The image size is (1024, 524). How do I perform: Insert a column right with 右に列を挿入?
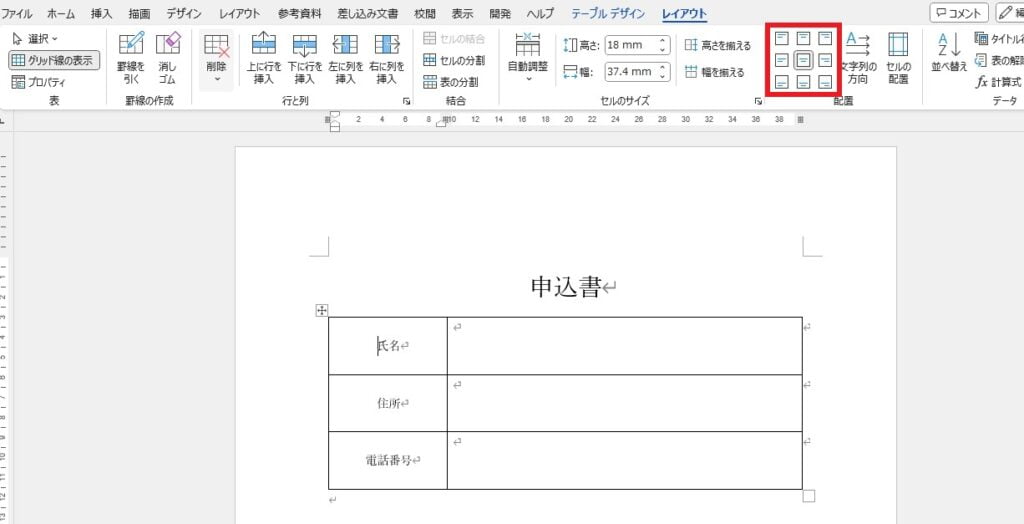tap(387, 57)
